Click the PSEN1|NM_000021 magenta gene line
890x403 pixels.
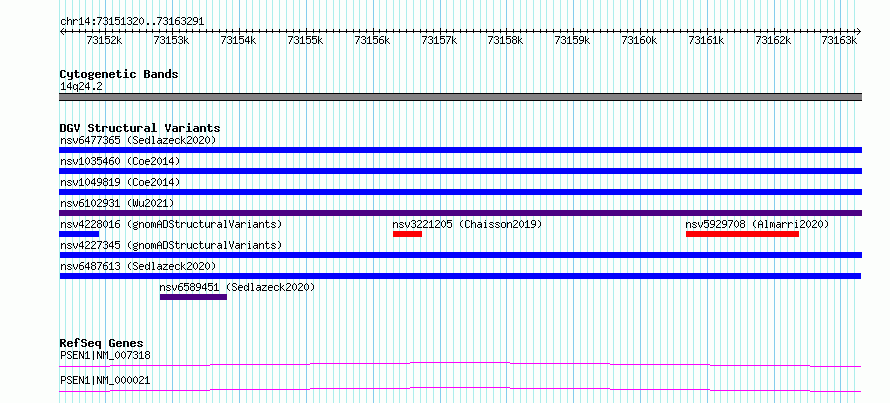[x=460, y=389]
